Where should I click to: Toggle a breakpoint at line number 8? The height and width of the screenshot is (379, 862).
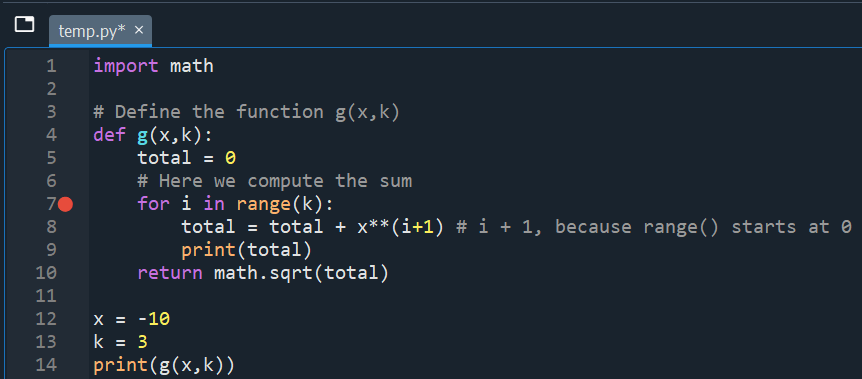click(51, 227)
